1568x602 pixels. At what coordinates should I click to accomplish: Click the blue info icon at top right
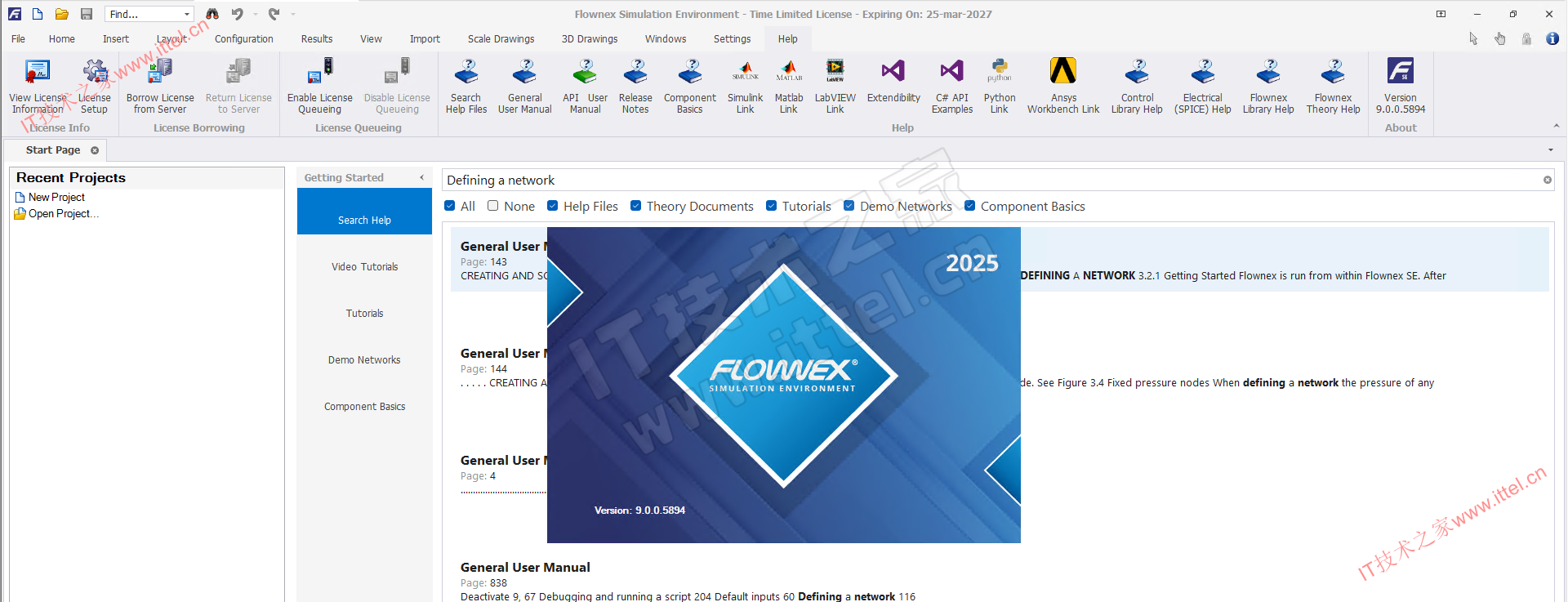tap(1552, 38)
